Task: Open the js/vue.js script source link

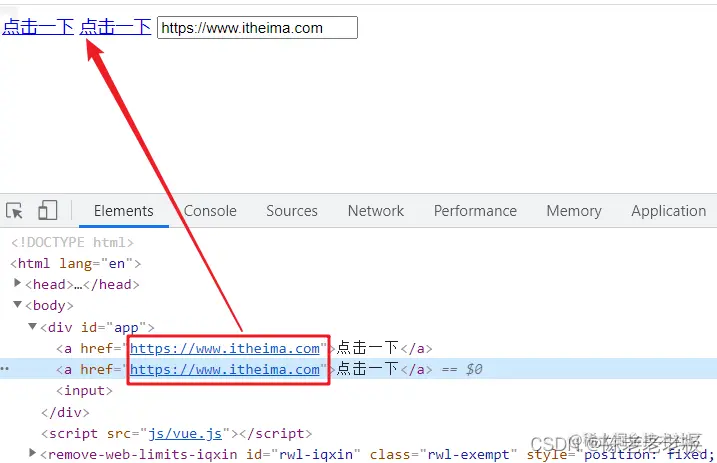Action: [185, 434]
